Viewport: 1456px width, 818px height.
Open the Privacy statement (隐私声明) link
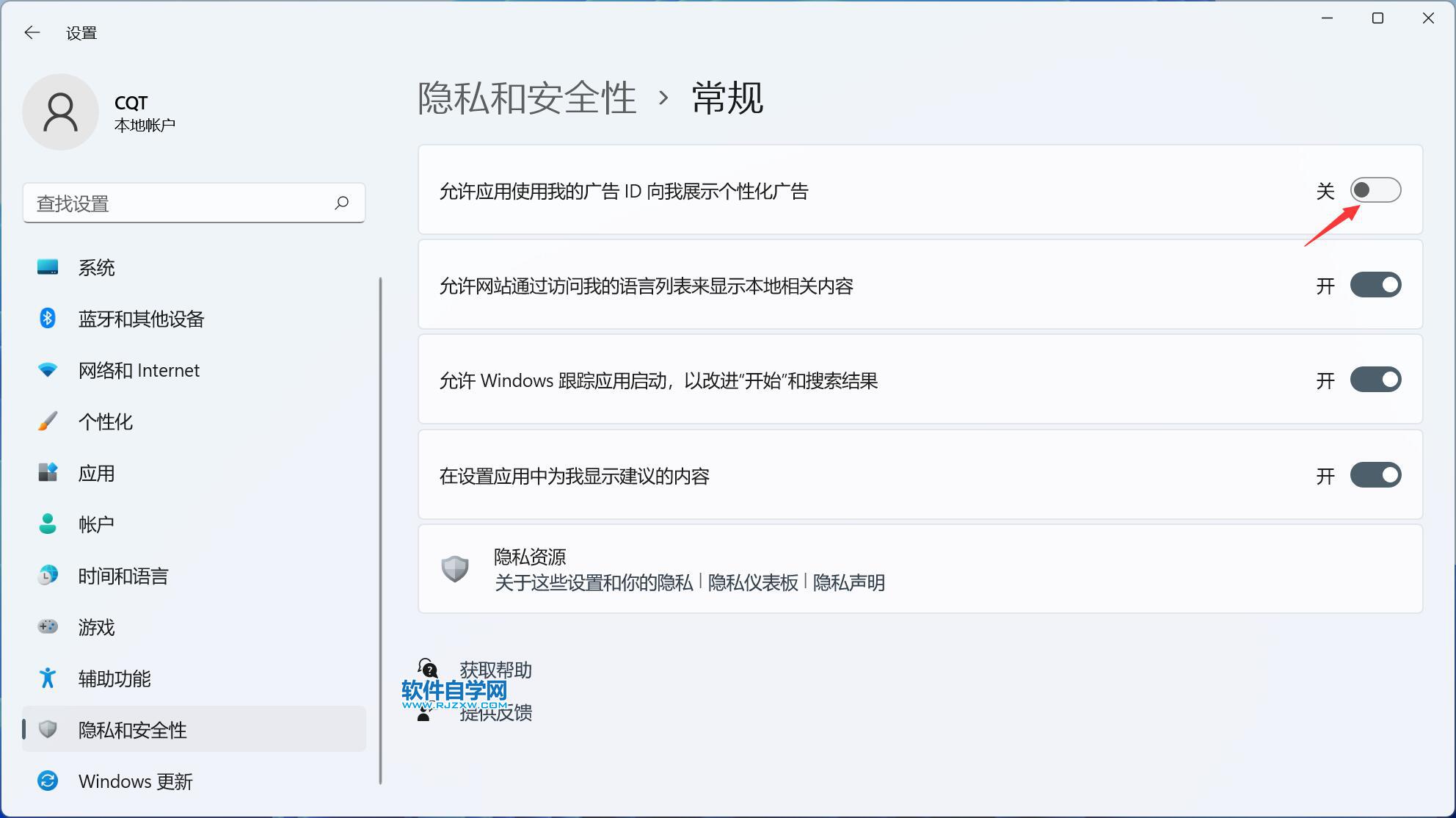pyautogui.click(x=849, y=582)
